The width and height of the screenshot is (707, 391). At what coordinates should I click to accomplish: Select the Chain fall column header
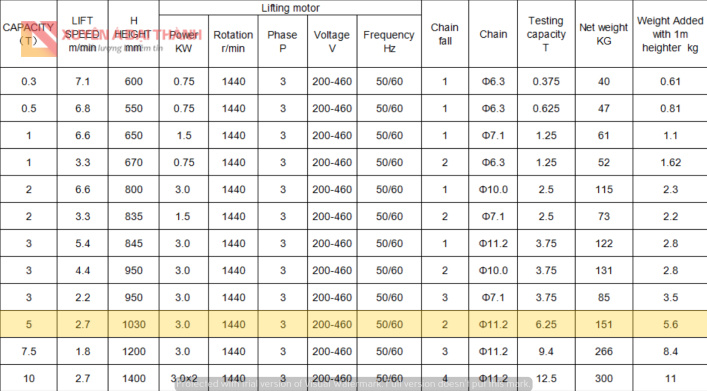click(x=445, y=34)
